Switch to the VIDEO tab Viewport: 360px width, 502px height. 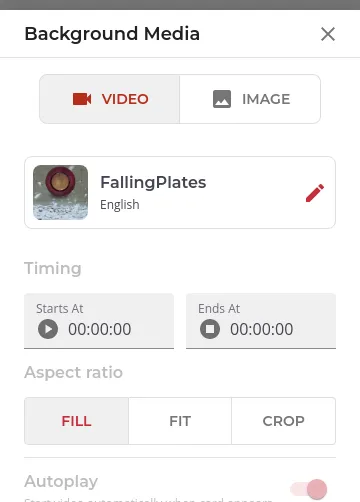tap(110, 99)
